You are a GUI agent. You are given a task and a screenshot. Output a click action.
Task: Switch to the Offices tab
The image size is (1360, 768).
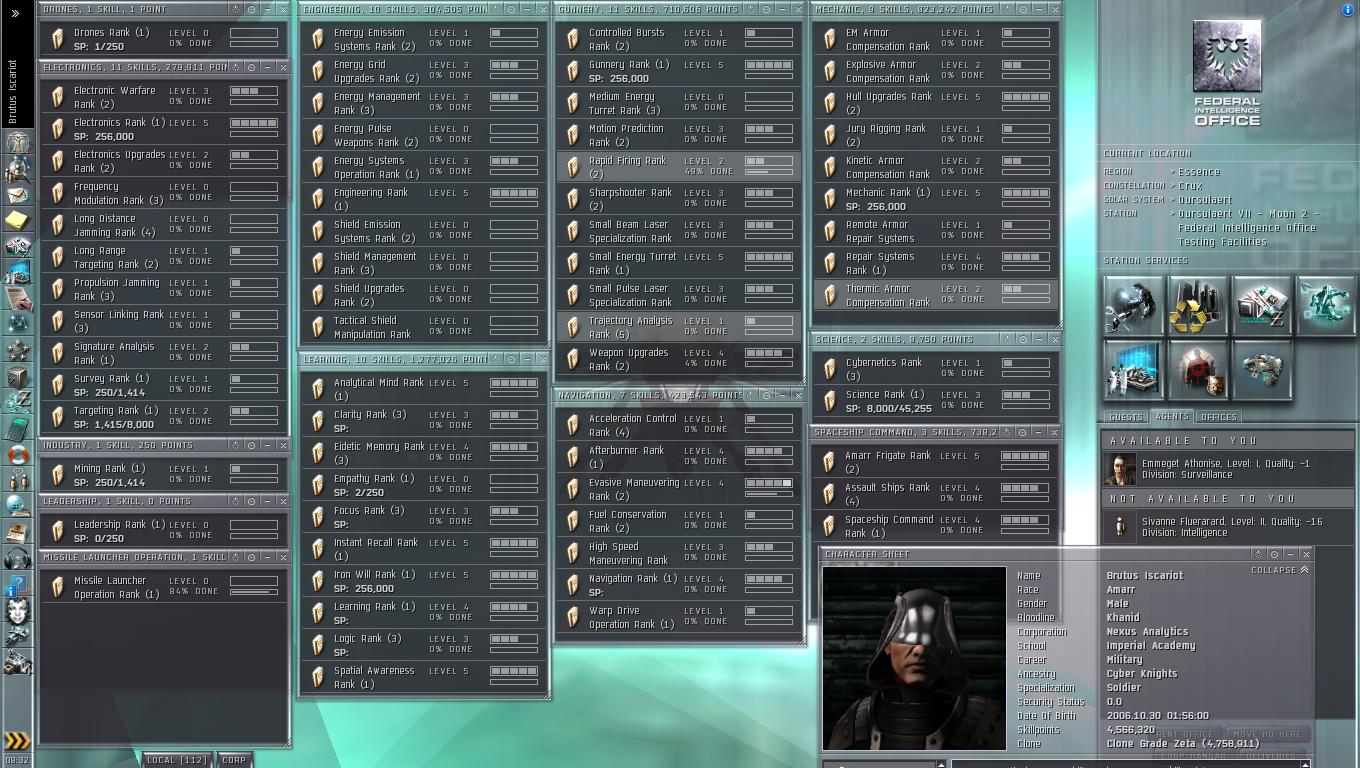[x=1218, y=417]
